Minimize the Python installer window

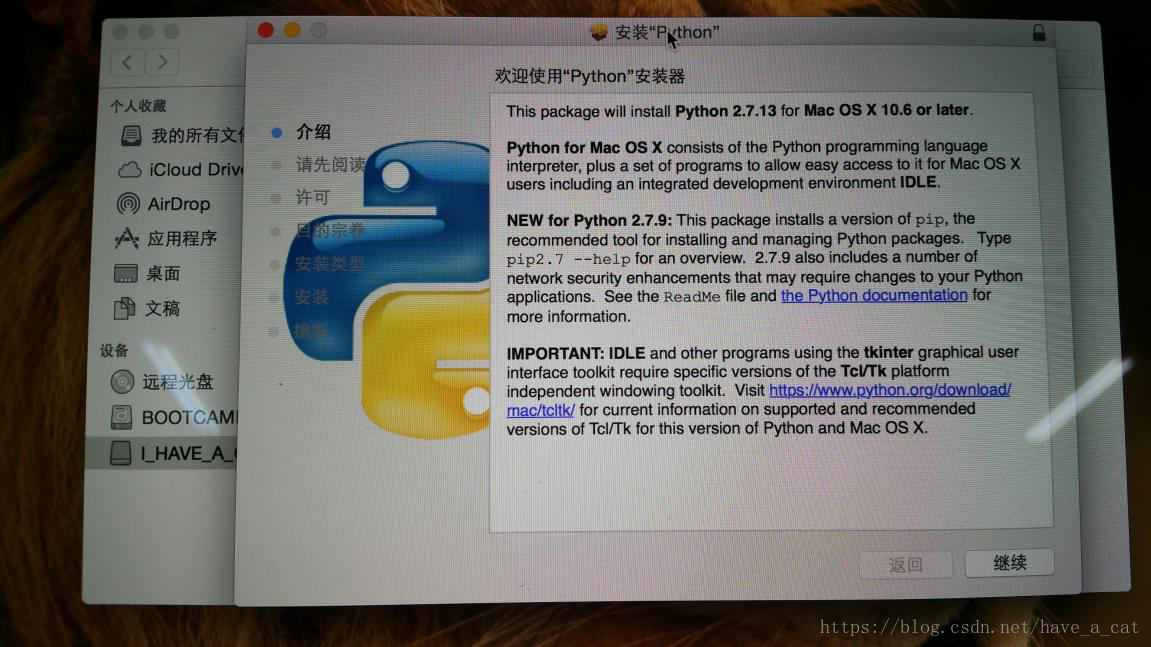tap(292, 30)
